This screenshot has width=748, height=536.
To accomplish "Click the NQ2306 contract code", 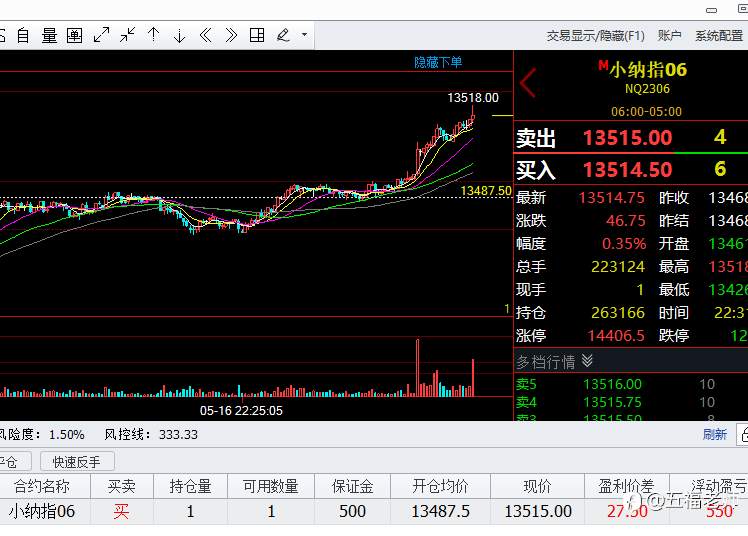I will tap(647, 89).
